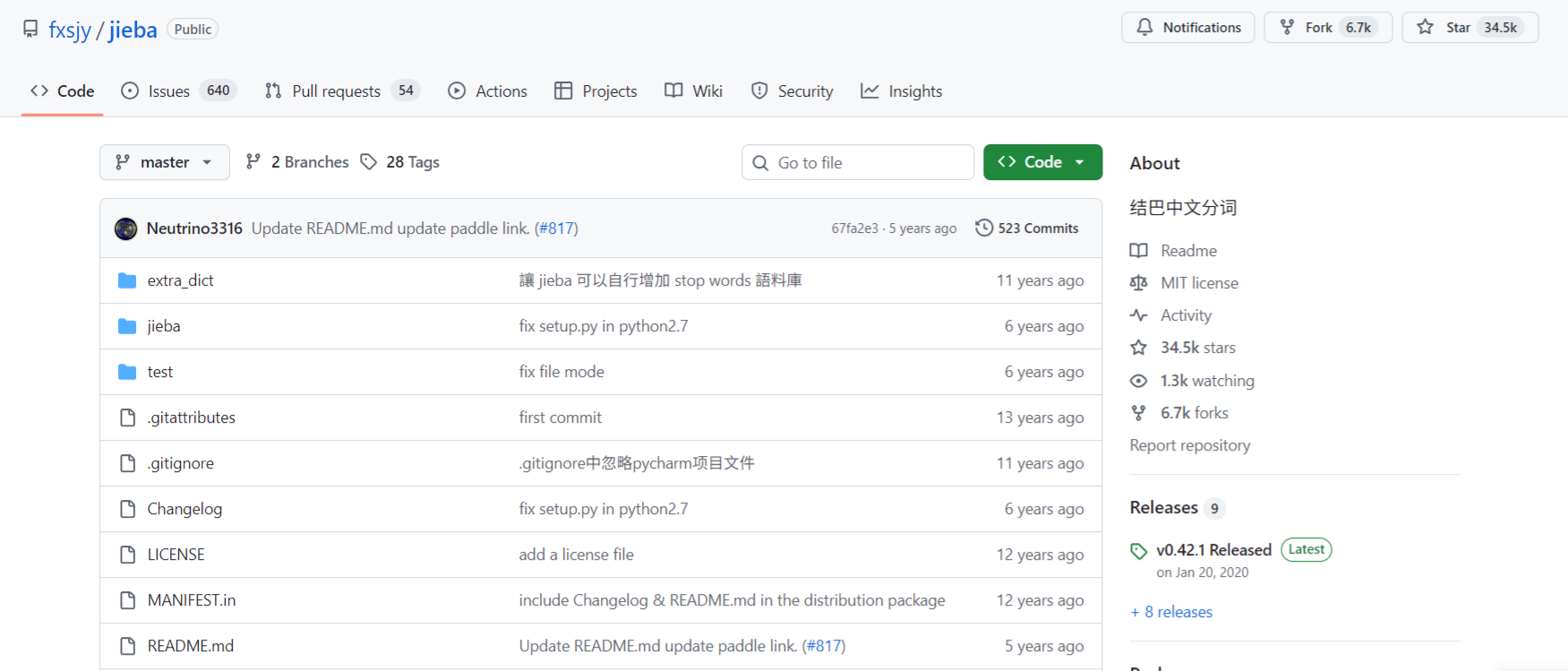Click the Fork repository icon
1568x671 pixels.
[1287, 28]
